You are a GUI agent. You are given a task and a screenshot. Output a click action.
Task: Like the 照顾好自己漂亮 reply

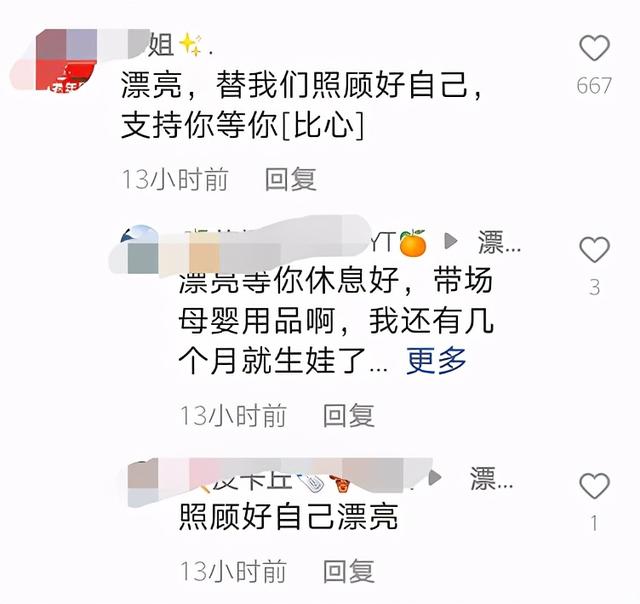[595, 486]
